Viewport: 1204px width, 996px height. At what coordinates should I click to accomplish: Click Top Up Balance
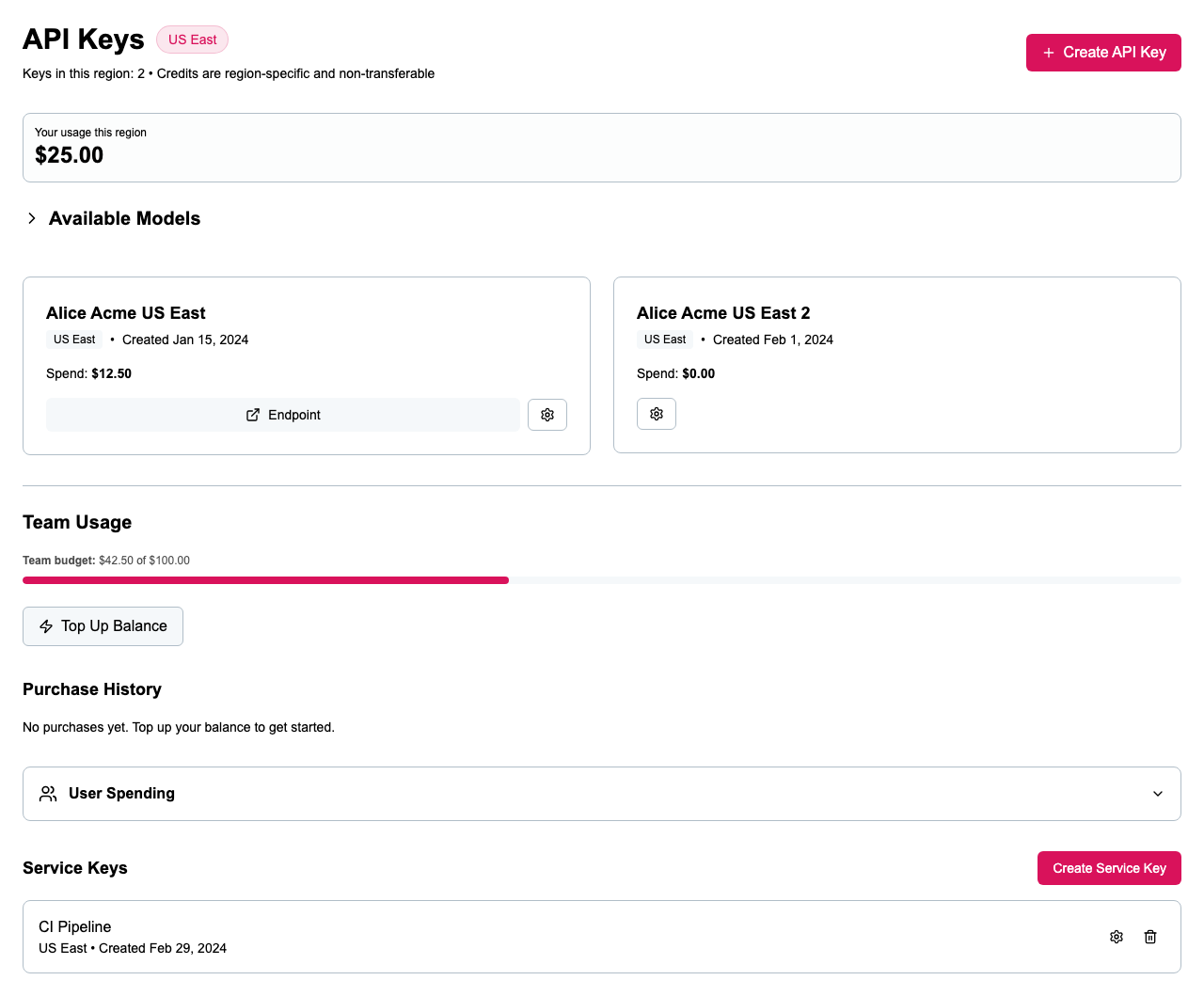tap(103, 626)
